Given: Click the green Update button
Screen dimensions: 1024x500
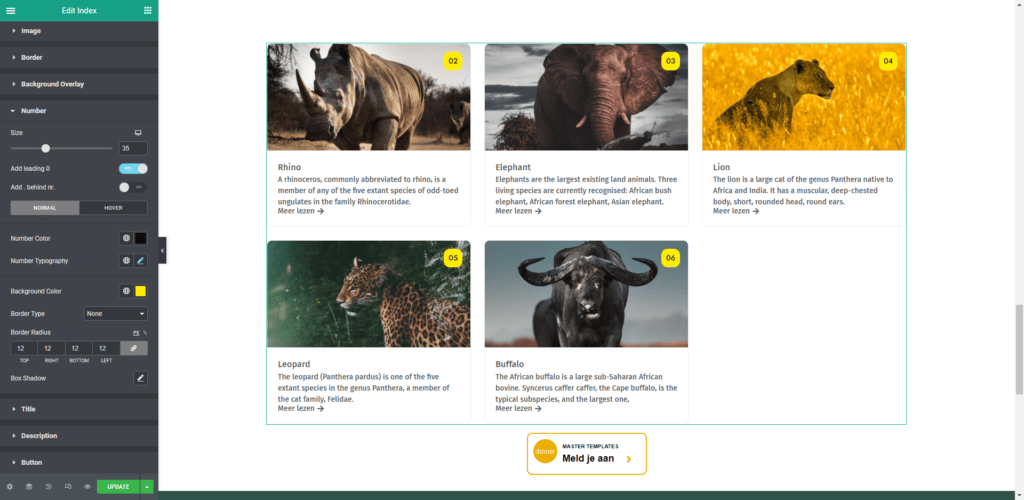Looking at the screenshot, I should pos(118,487).
